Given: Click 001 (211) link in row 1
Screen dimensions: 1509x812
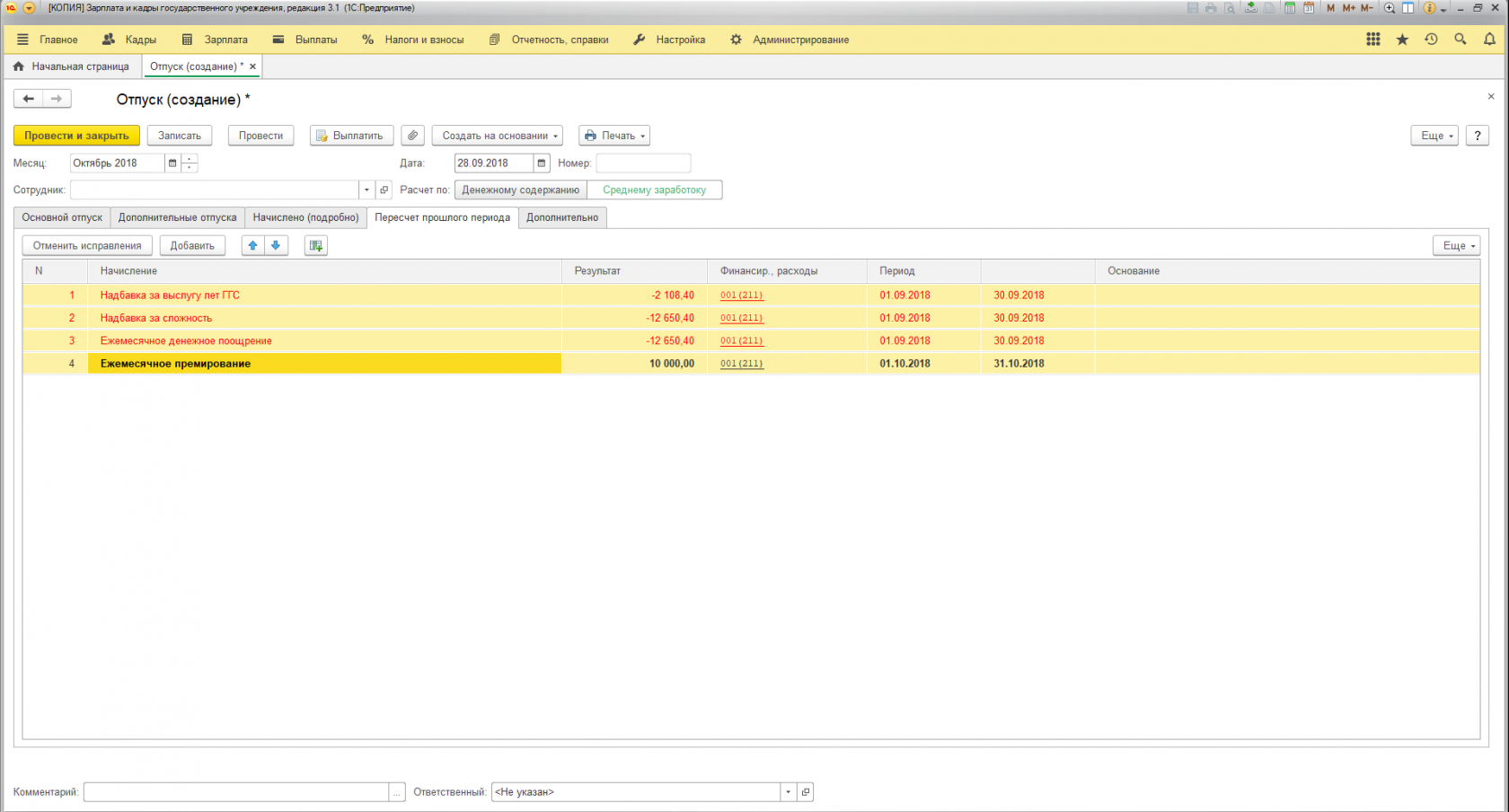Looking at the screenshot, I should coord(741,296).
